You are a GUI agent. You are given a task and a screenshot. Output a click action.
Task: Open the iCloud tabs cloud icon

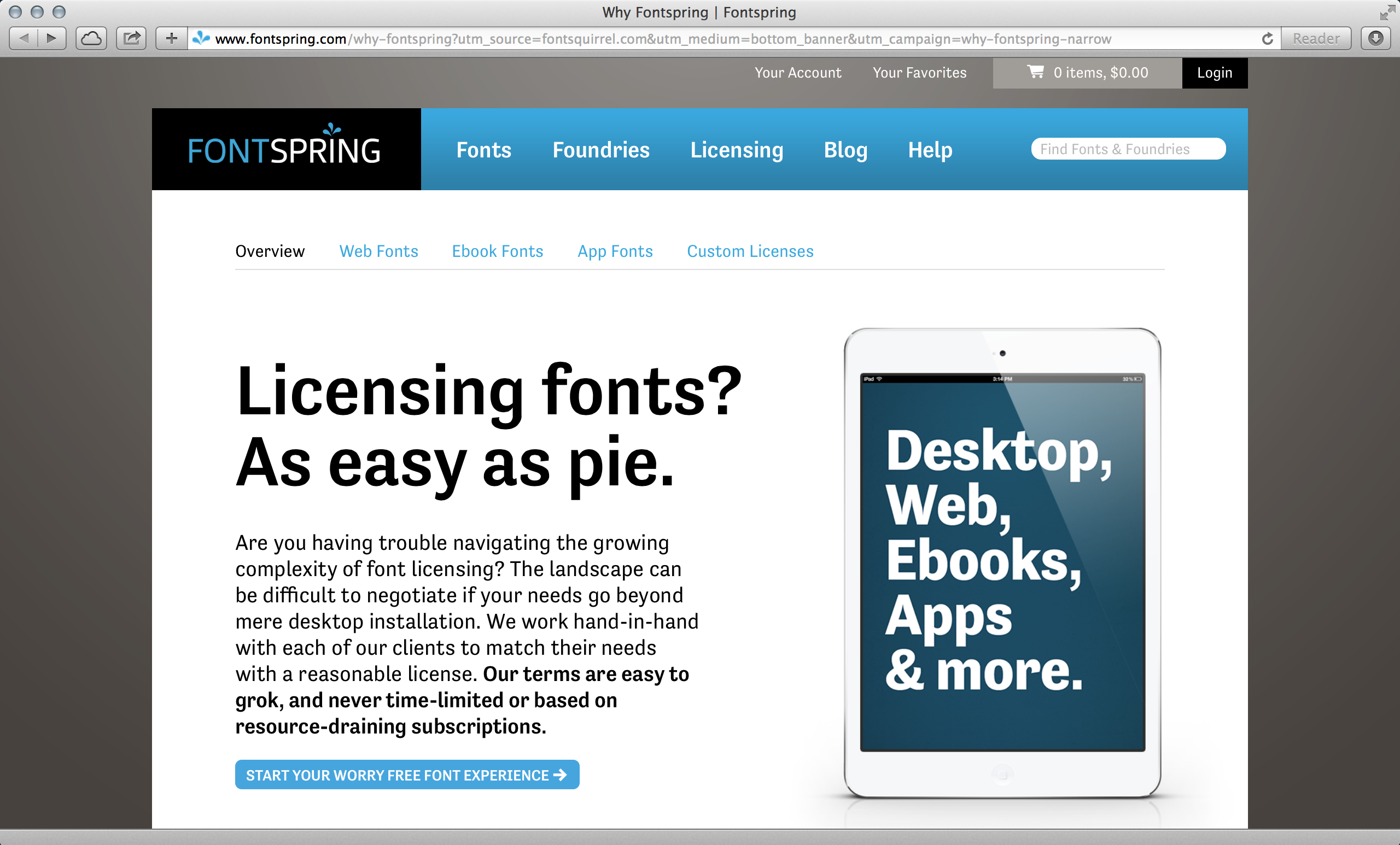tap(91, 39)
